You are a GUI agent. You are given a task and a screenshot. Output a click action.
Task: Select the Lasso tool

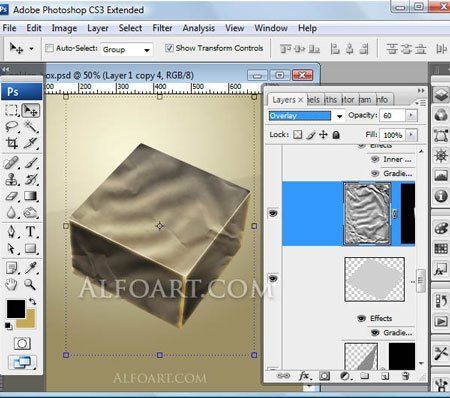click(x=12, y=127)
